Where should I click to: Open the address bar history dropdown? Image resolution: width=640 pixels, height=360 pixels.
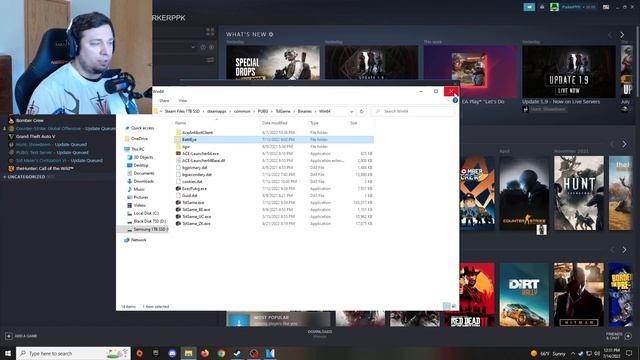tap(351, 111)
